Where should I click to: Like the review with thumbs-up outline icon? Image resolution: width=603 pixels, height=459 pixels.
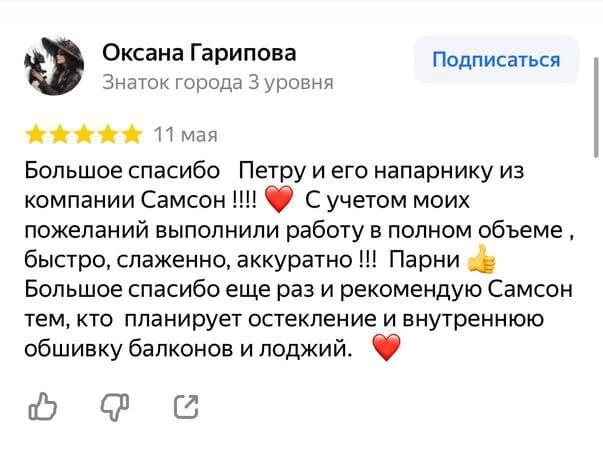[x=43, y=406]
